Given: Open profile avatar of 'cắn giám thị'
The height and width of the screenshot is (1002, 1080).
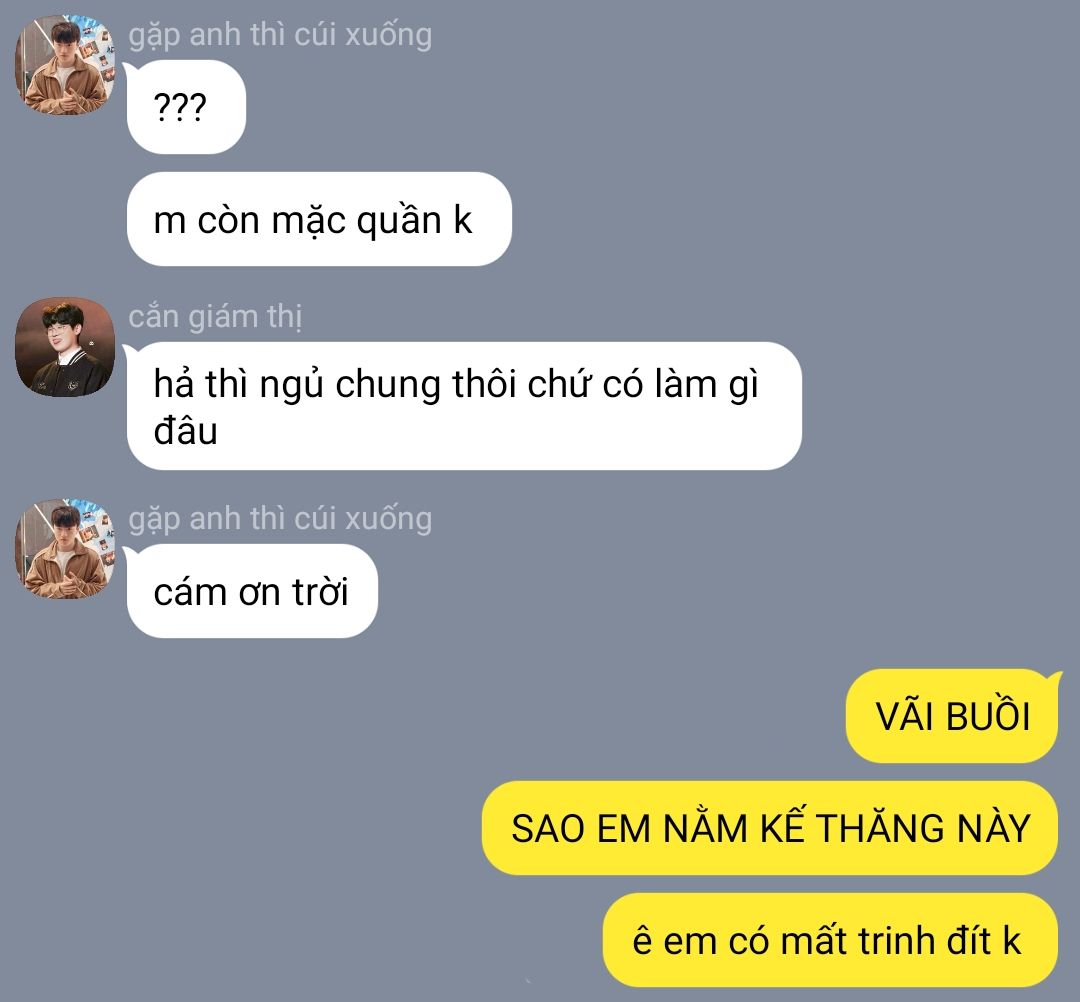Looking at the screenshot, I should [65, 347].
